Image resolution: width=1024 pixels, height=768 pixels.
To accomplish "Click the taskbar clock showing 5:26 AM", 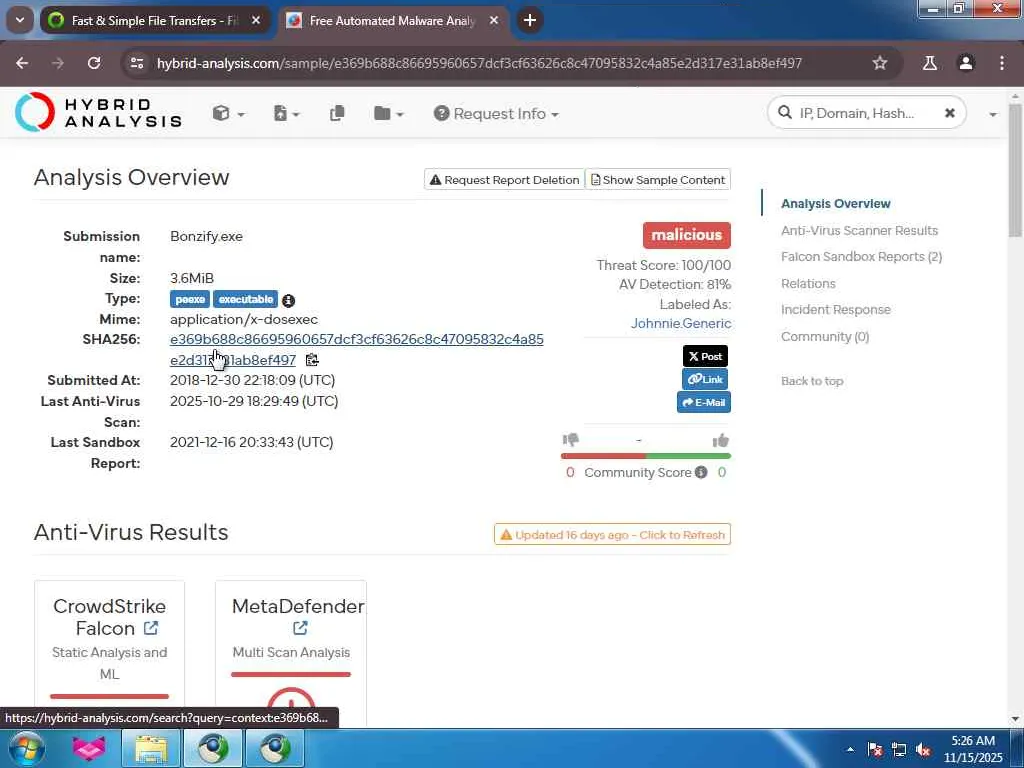I will coord(973,749).
